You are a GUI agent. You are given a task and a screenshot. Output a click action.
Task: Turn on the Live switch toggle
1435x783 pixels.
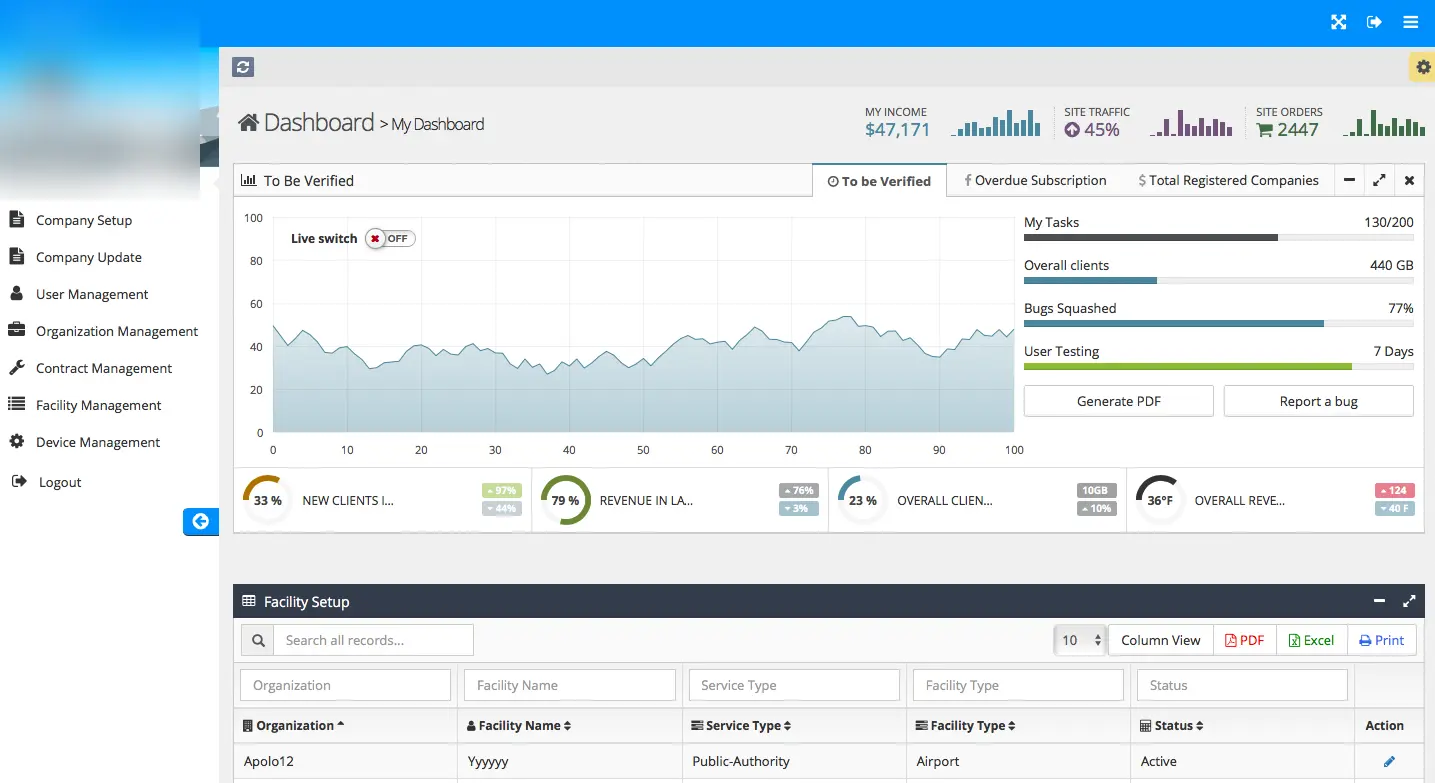coord(389,238)
